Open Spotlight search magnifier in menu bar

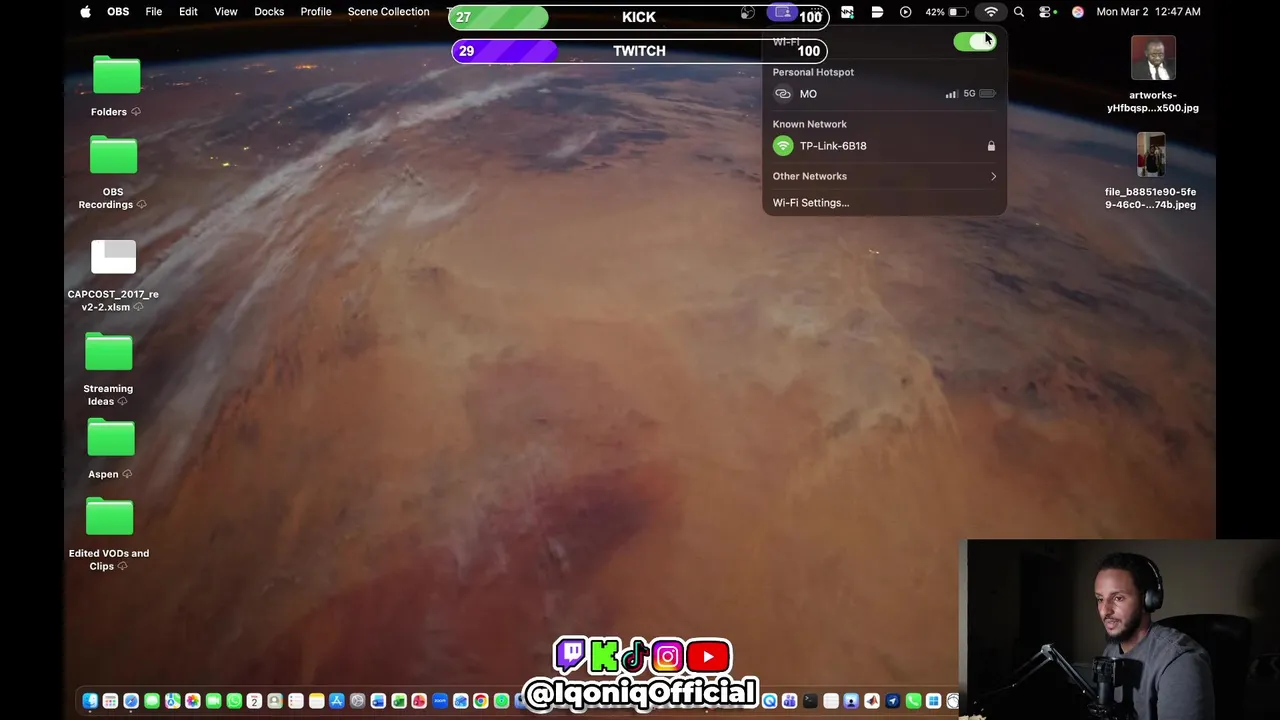[1019, 12]
